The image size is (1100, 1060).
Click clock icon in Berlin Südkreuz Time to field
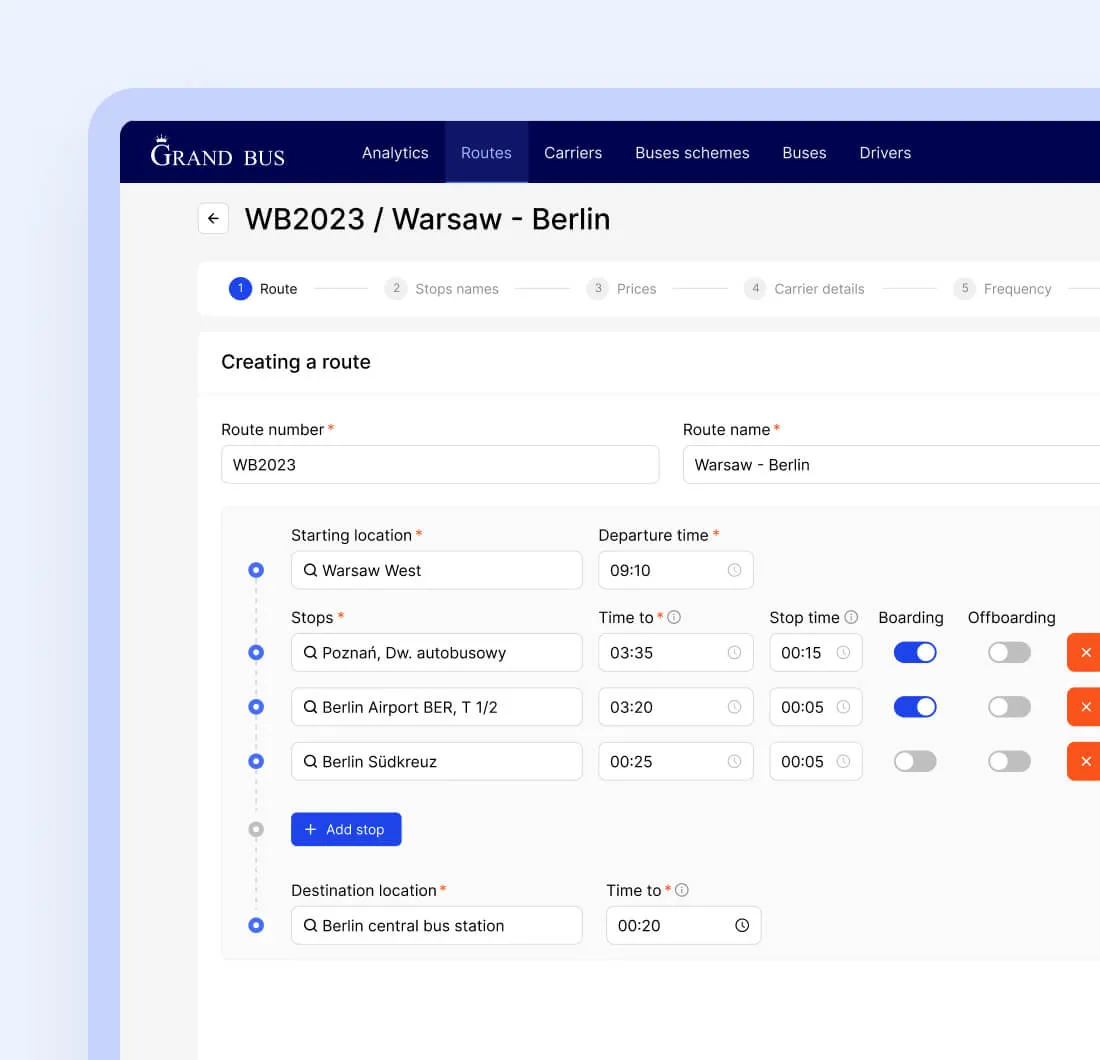(734, 761)
